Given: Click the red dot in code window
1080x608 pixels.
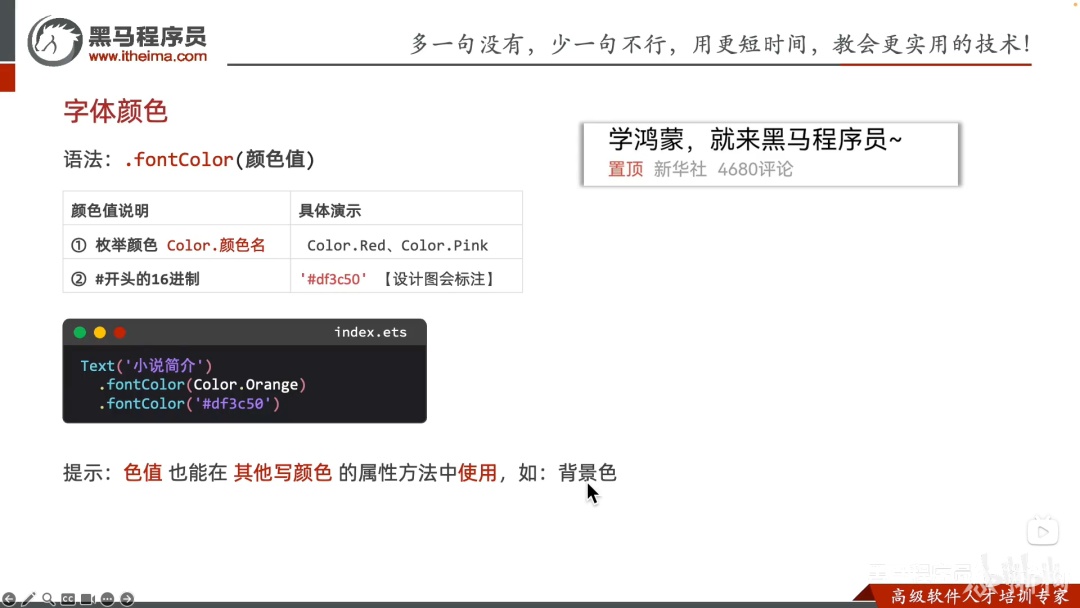Looking at the screenshot, I should tap(120, 333).
